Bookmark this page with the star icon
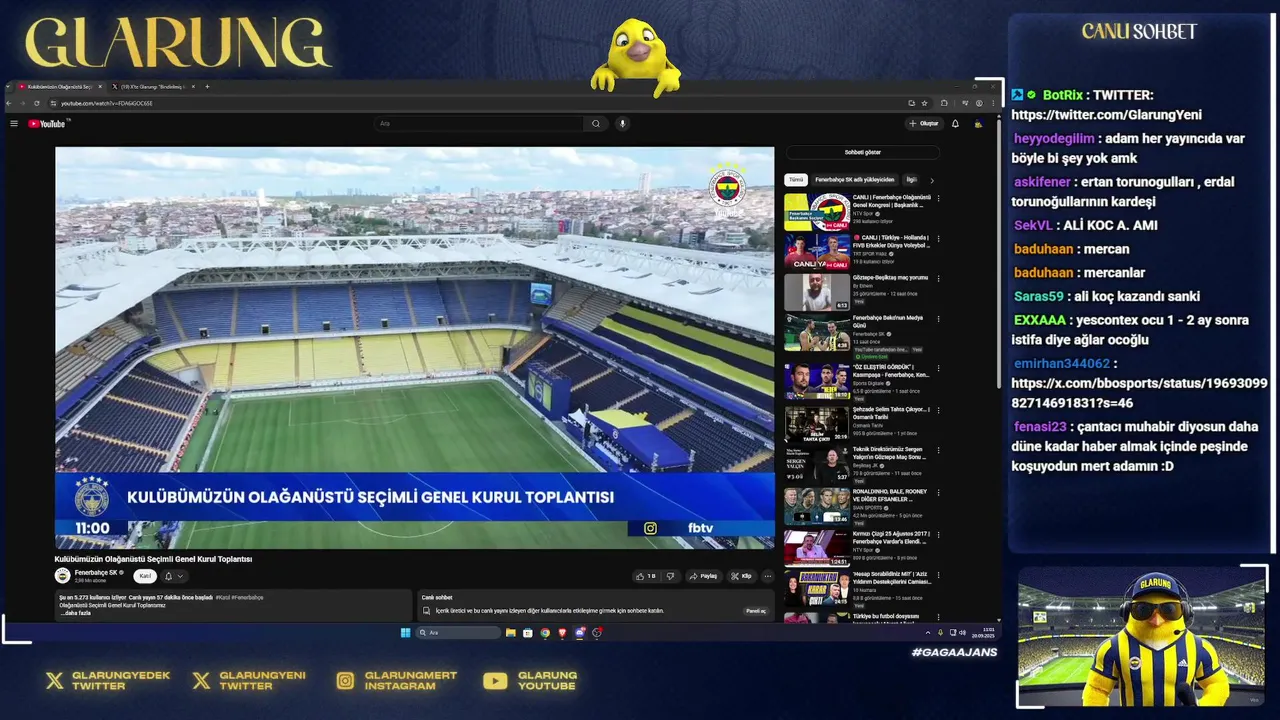The image size is (1280, 720). pos(924,103)
